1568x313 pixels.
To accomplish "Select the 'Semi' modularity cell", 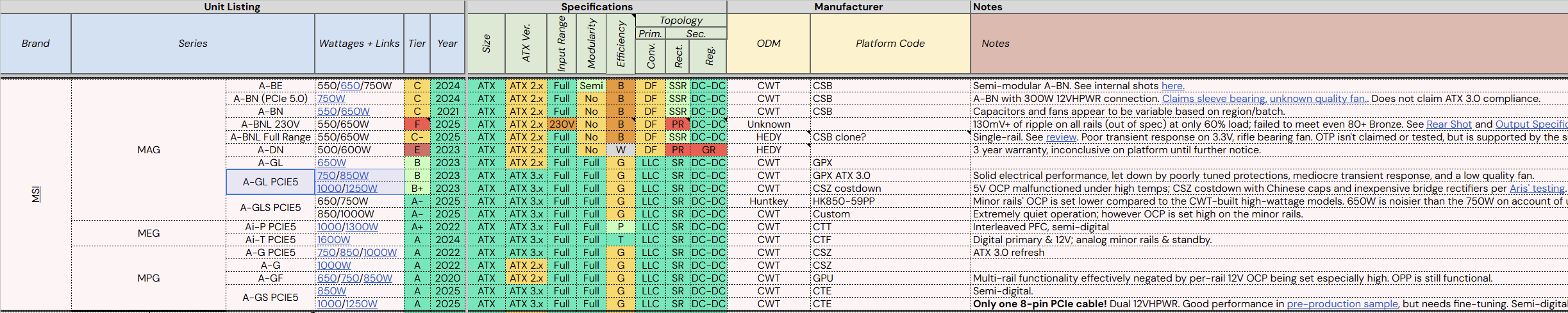I will point(591,86).
